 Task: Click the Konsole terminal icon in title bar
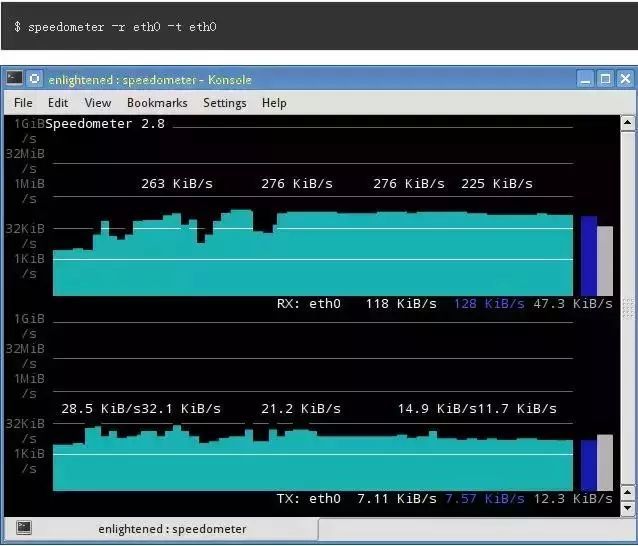click(x=14, y=78)
